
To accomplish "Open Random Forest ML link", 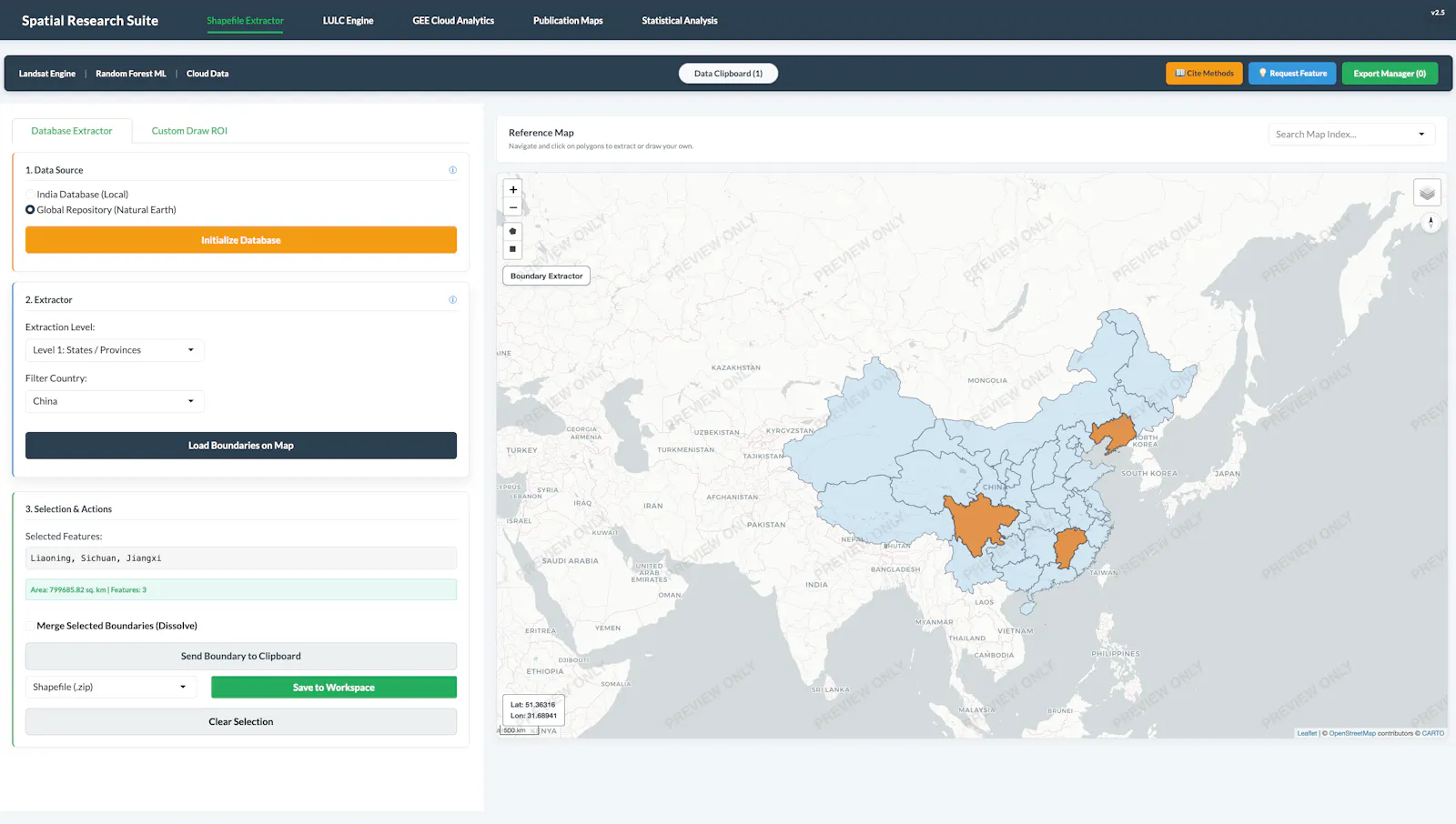I will [131, 74].
